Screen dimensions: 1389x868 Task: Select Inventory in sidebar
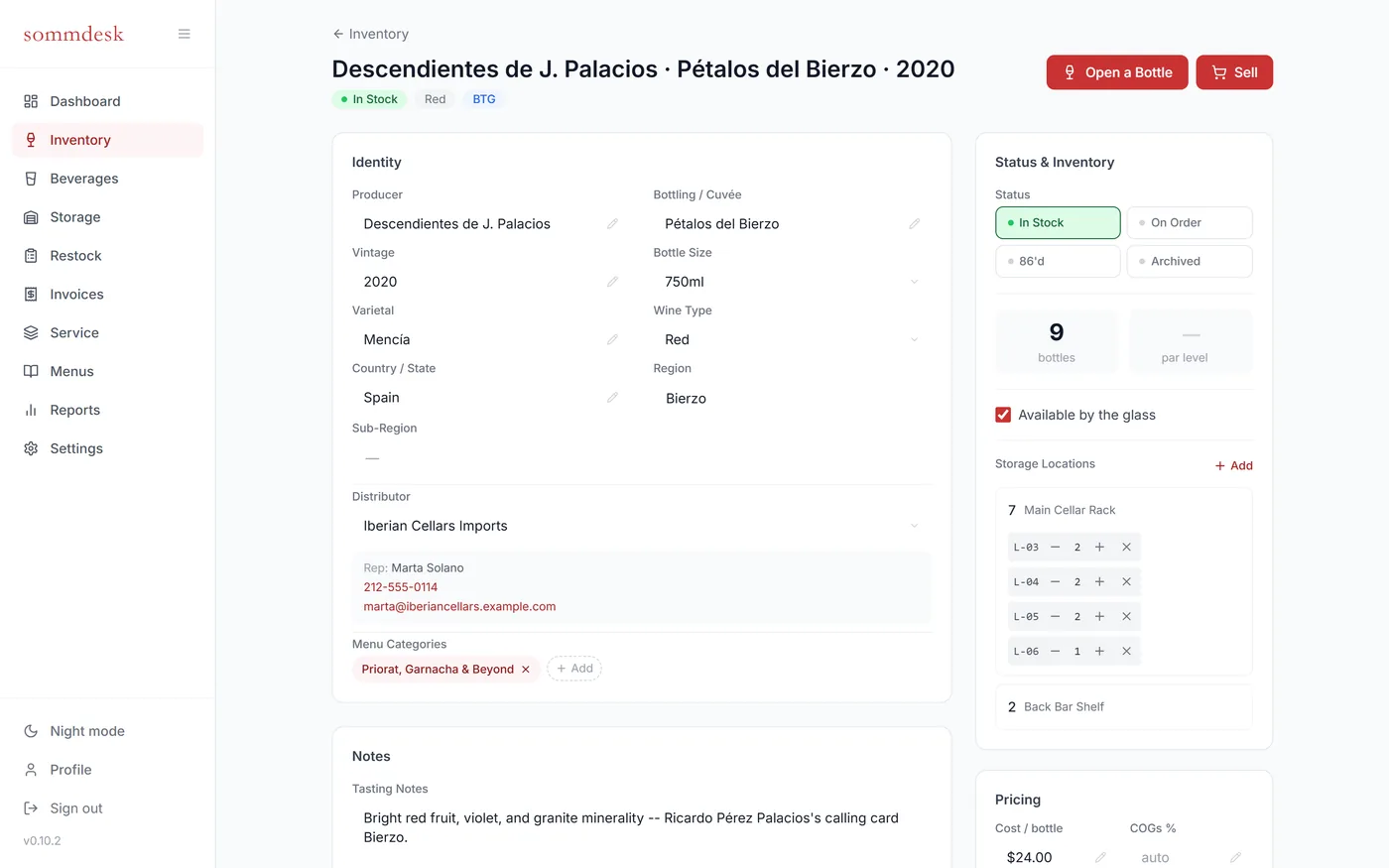pyautogui.click(x=107, y=140)
